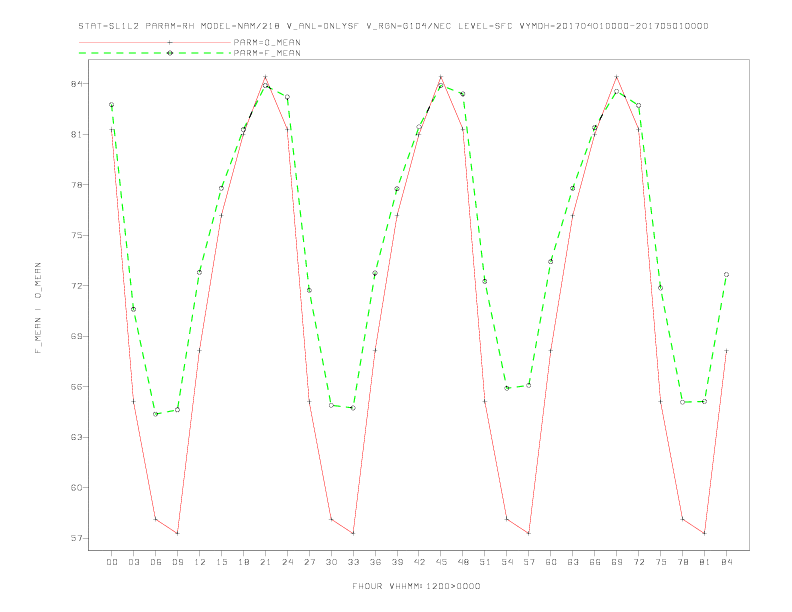Click x-axis forecast hour label 27
The width and height of the screenshot is (792, 612).
pyautogui.click(x=309, y=562)
